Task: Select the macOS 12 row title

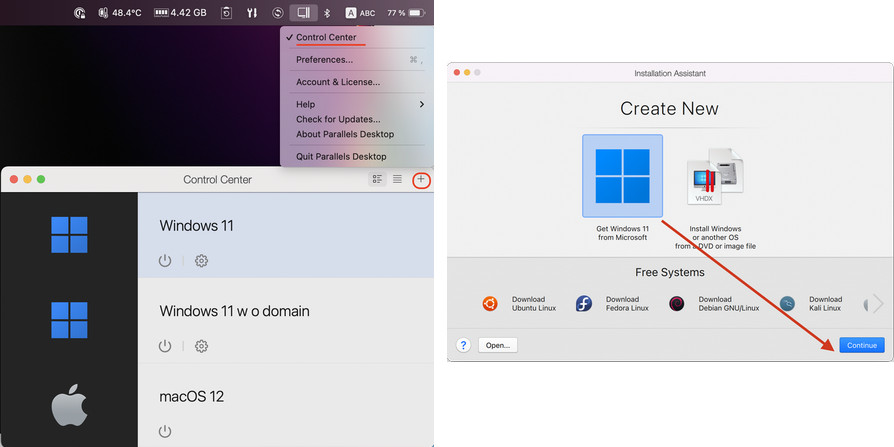Action: [192, 396]
